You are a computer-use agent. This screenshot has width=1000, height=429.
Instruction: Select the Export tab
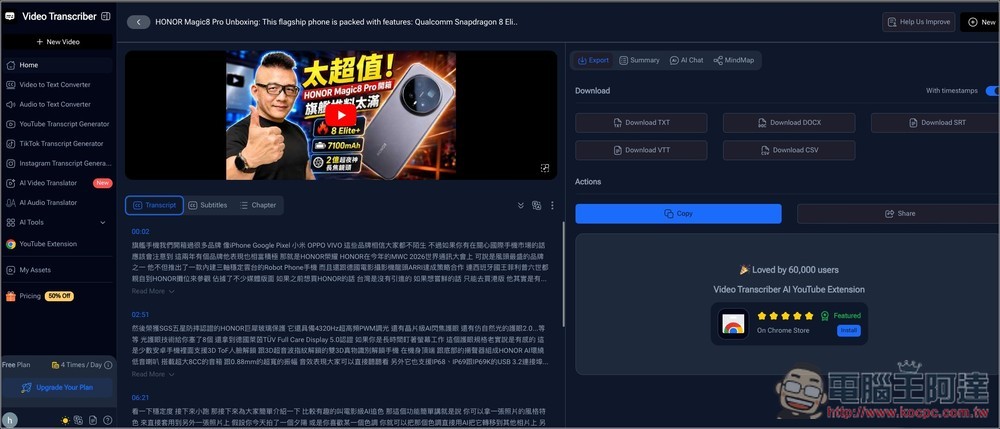pyautogui.click(x=593, y=61)
